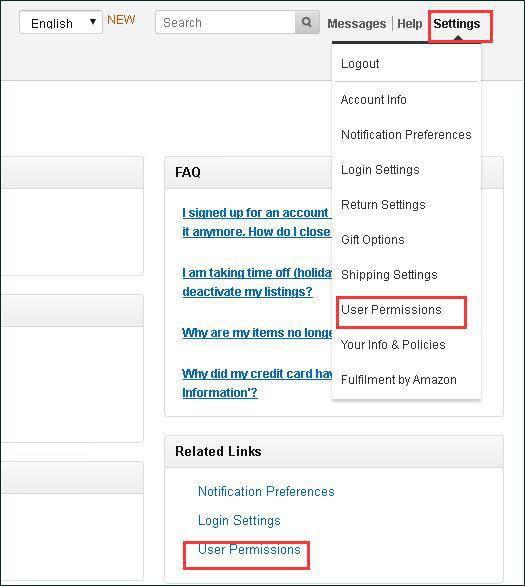The height and width of the screenshot is (586, 525).
Task: Open the Settings menu
Action: tap(457, 24)
